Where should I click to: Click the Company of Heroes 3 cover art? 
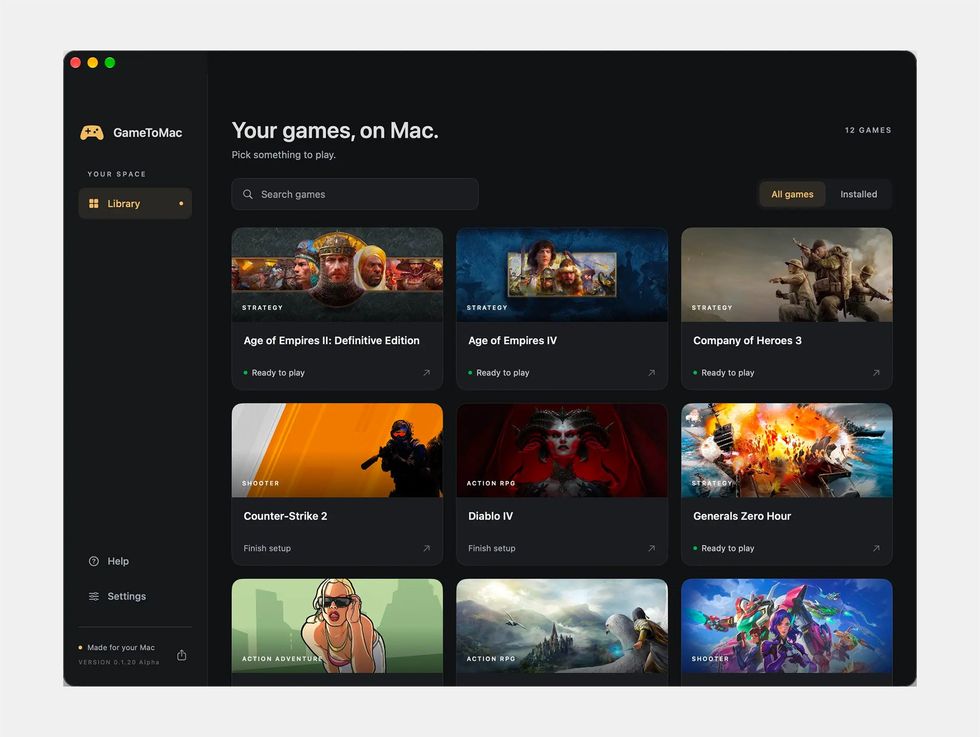pyautogui.click(x=787, y=275)
